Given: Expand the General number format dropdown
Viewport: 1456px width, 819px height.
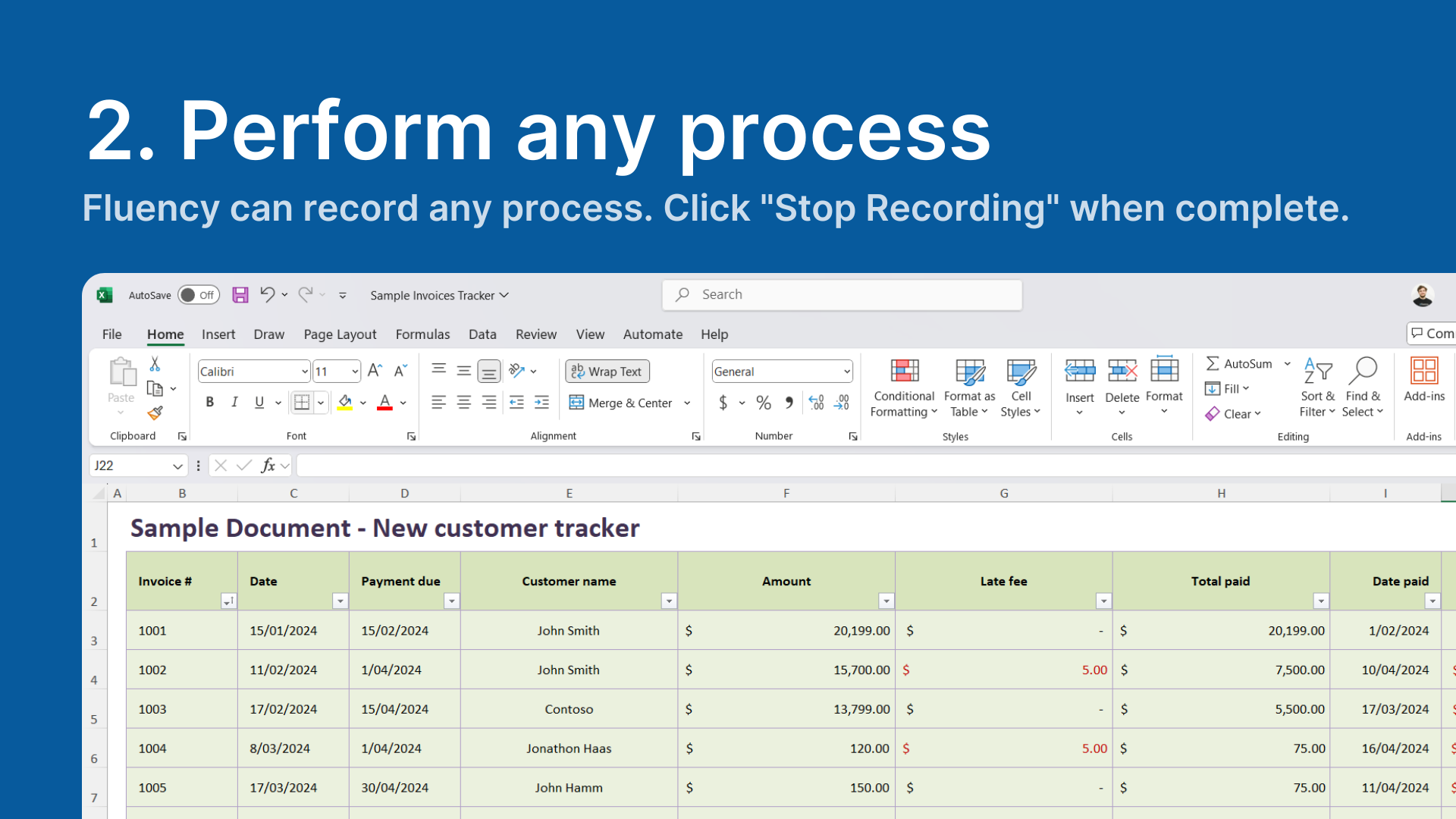Looking at the screenshot, I should (846, 372).
